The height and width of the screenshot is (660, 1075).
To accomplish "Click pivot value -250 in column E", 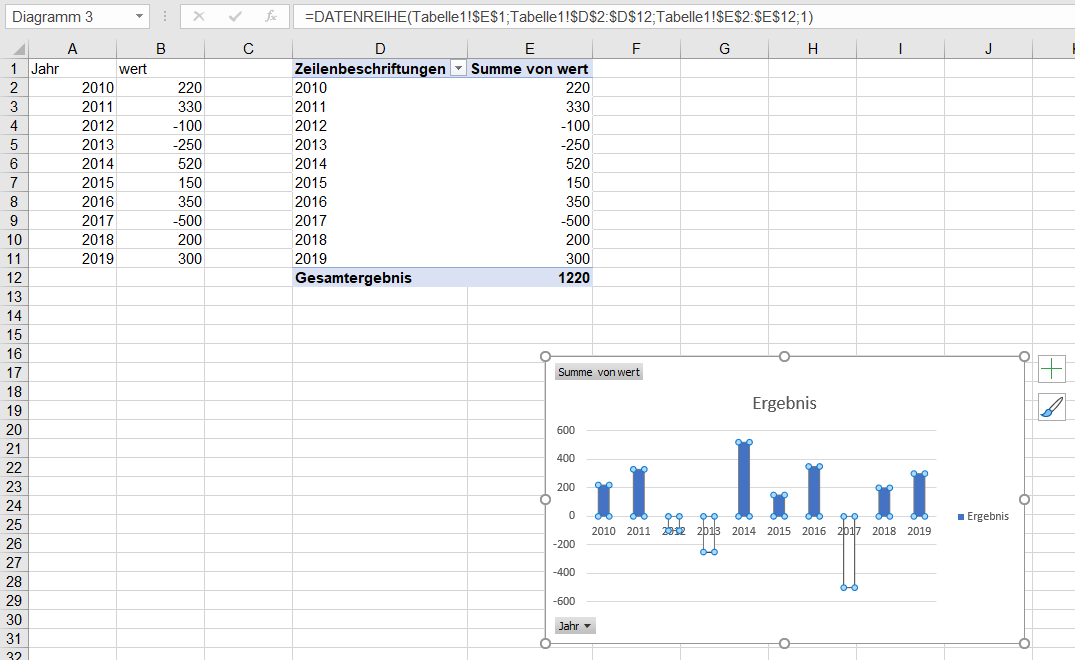I will click(x=529, y=145).
